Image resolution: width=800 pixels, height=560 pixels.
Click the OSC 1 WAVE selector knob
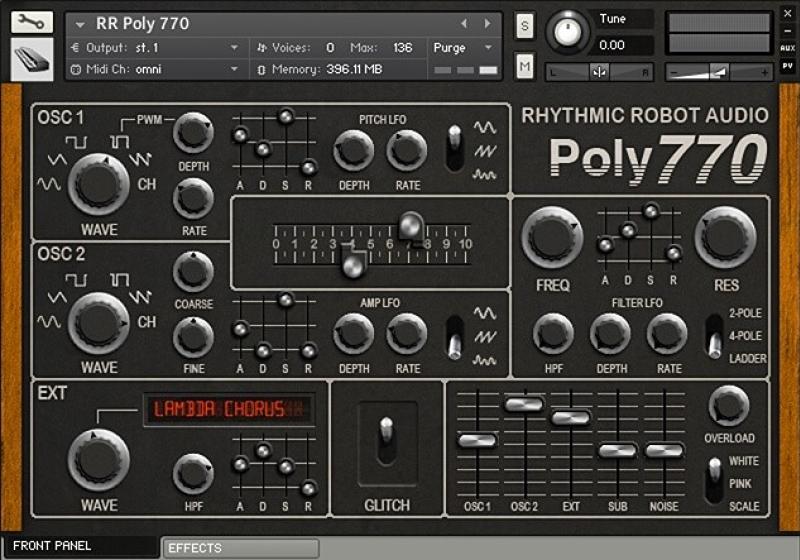tap(98, 185)
